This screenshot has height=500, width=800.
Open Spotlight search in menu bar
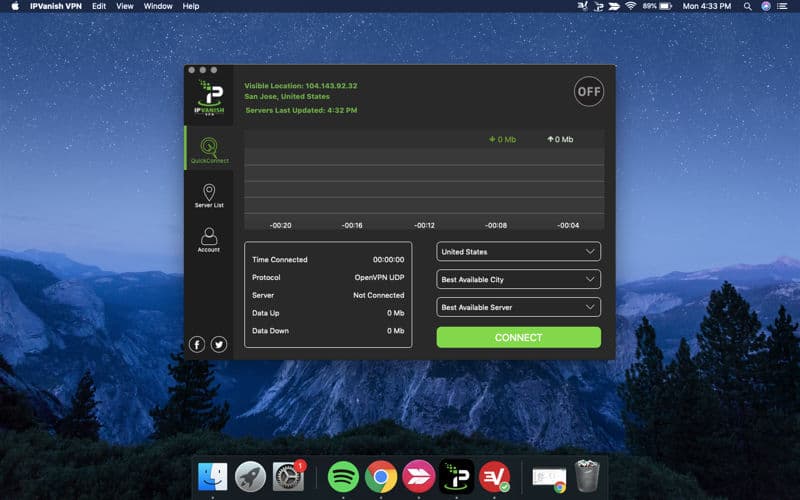[747, 6]
